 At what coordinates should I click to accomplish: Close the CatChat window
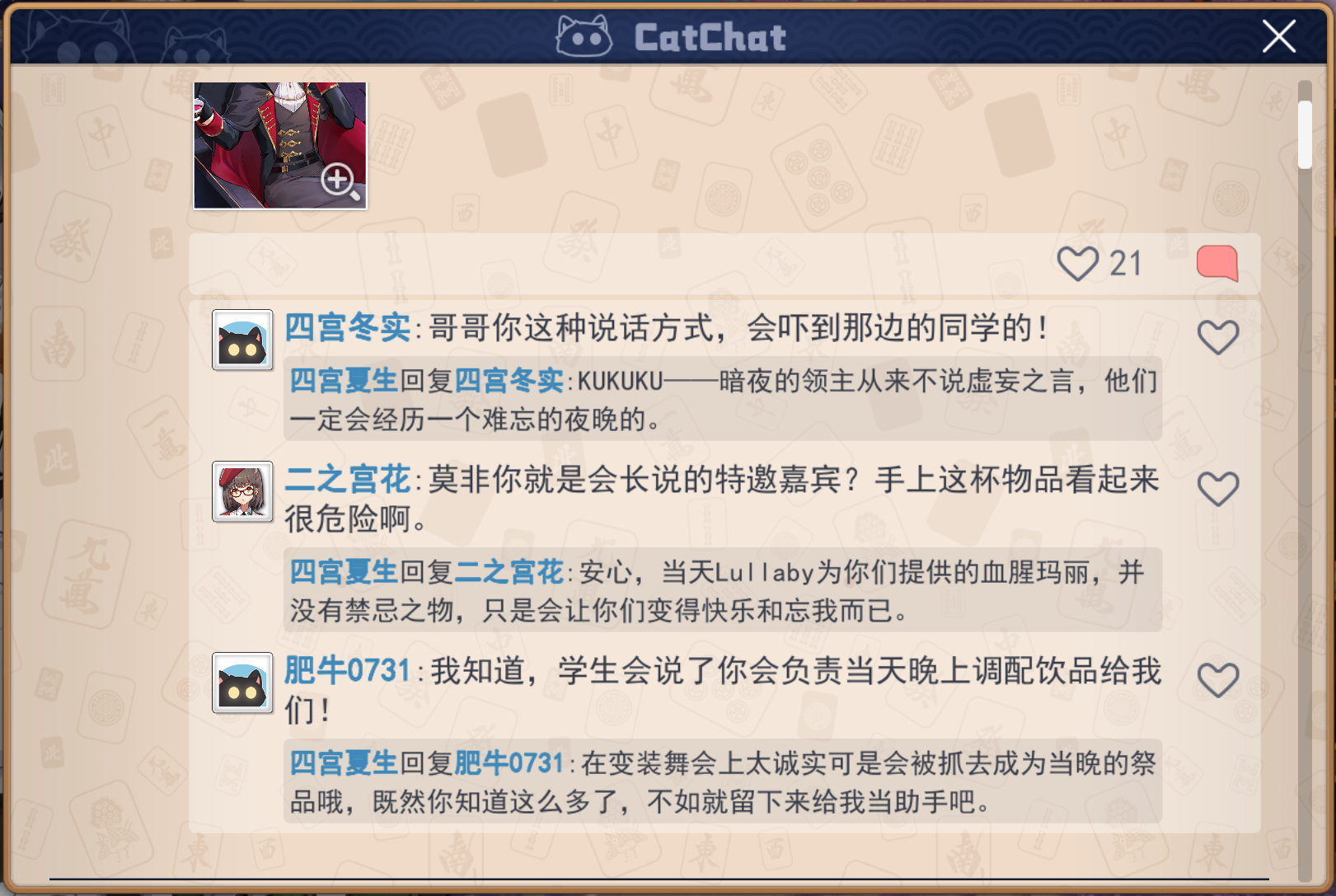click(1279, 36)
